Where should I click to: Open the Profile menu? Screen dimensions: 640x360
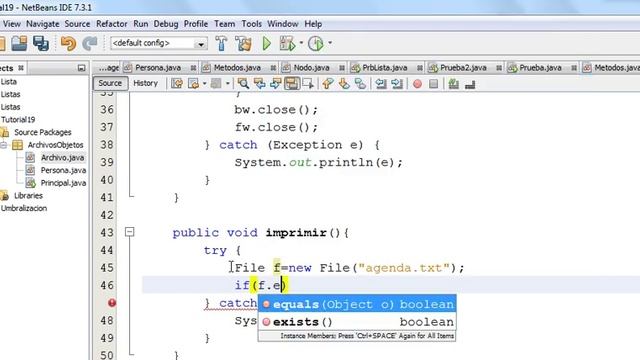pyautogui.click(x=196, y=24)
